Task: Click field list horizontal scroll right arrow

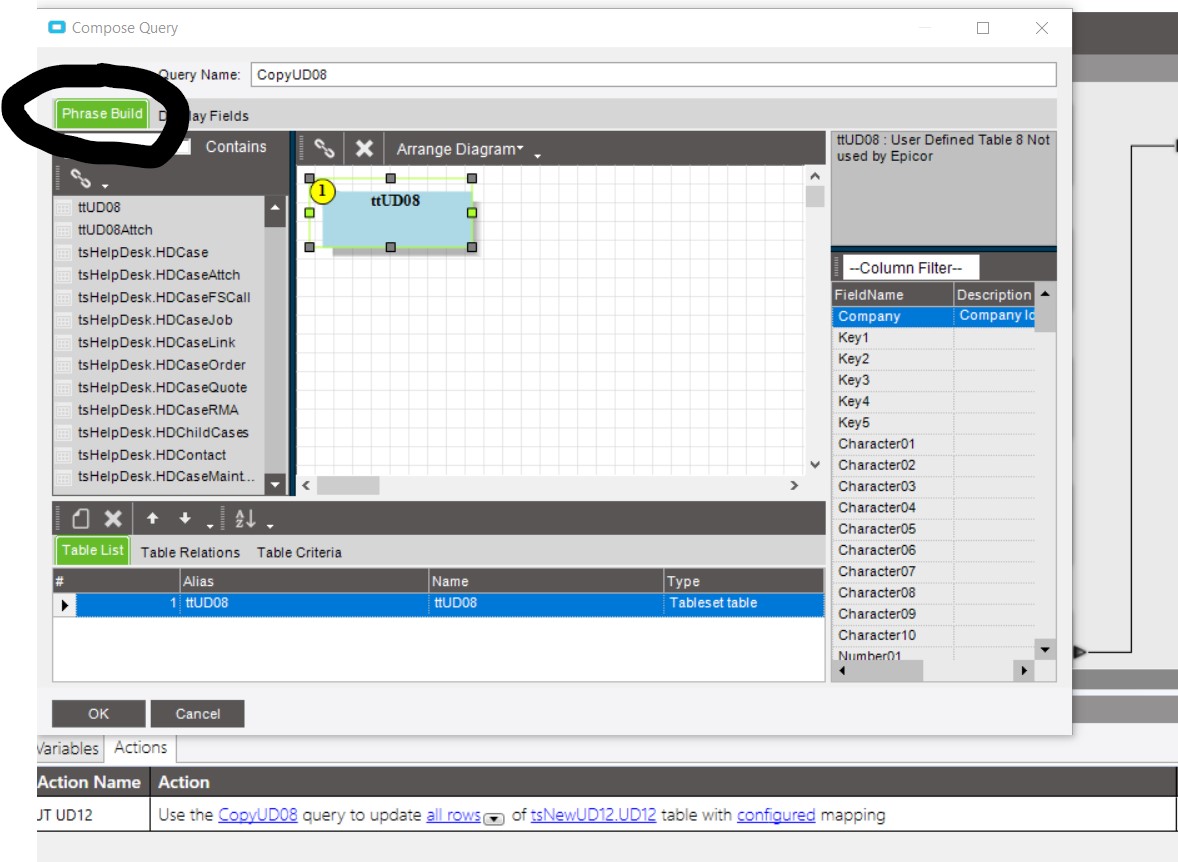Action: (x=1023, y=670)
